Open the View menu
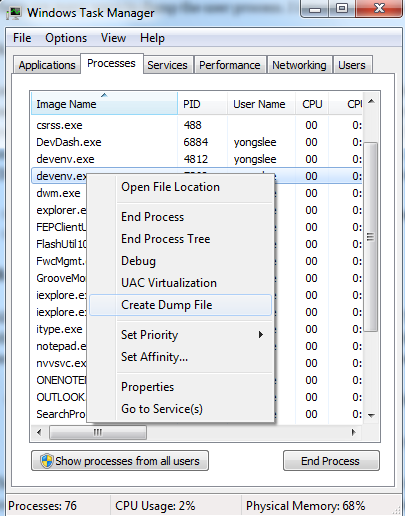 coord(113,38)
